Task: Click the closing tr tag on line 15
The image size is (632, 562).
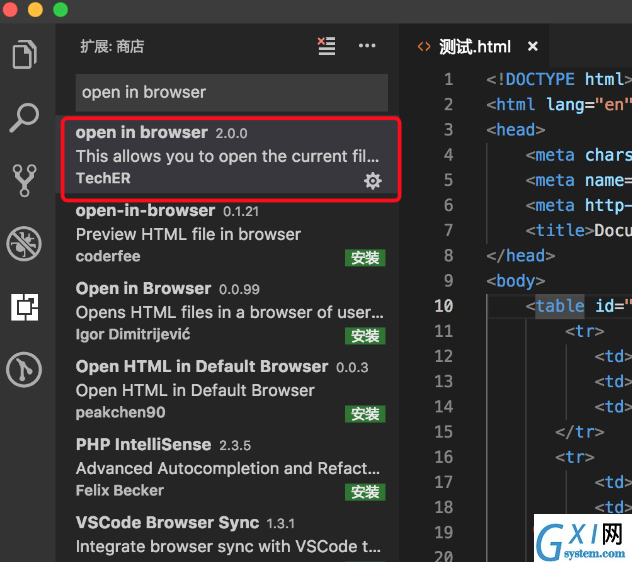Action: click(580, 432)
